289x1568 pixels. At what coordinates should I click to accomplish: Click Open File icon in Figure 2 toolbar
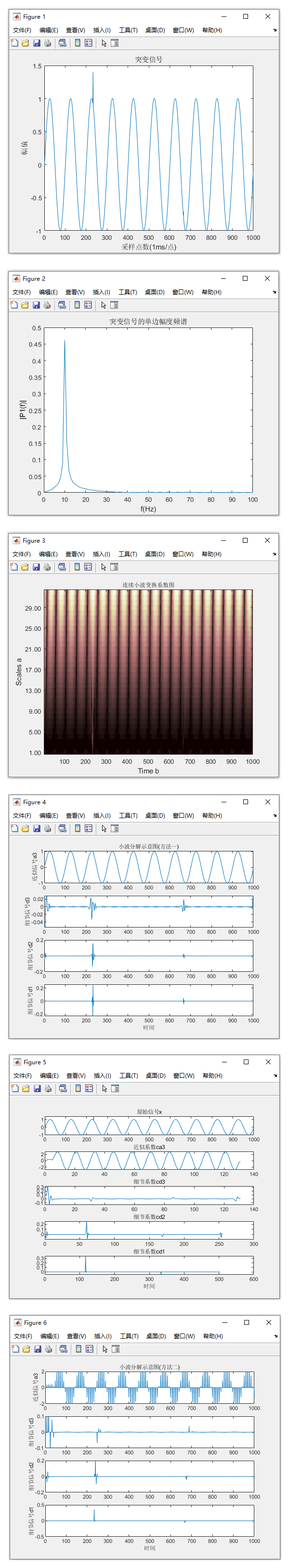[25, 305]
